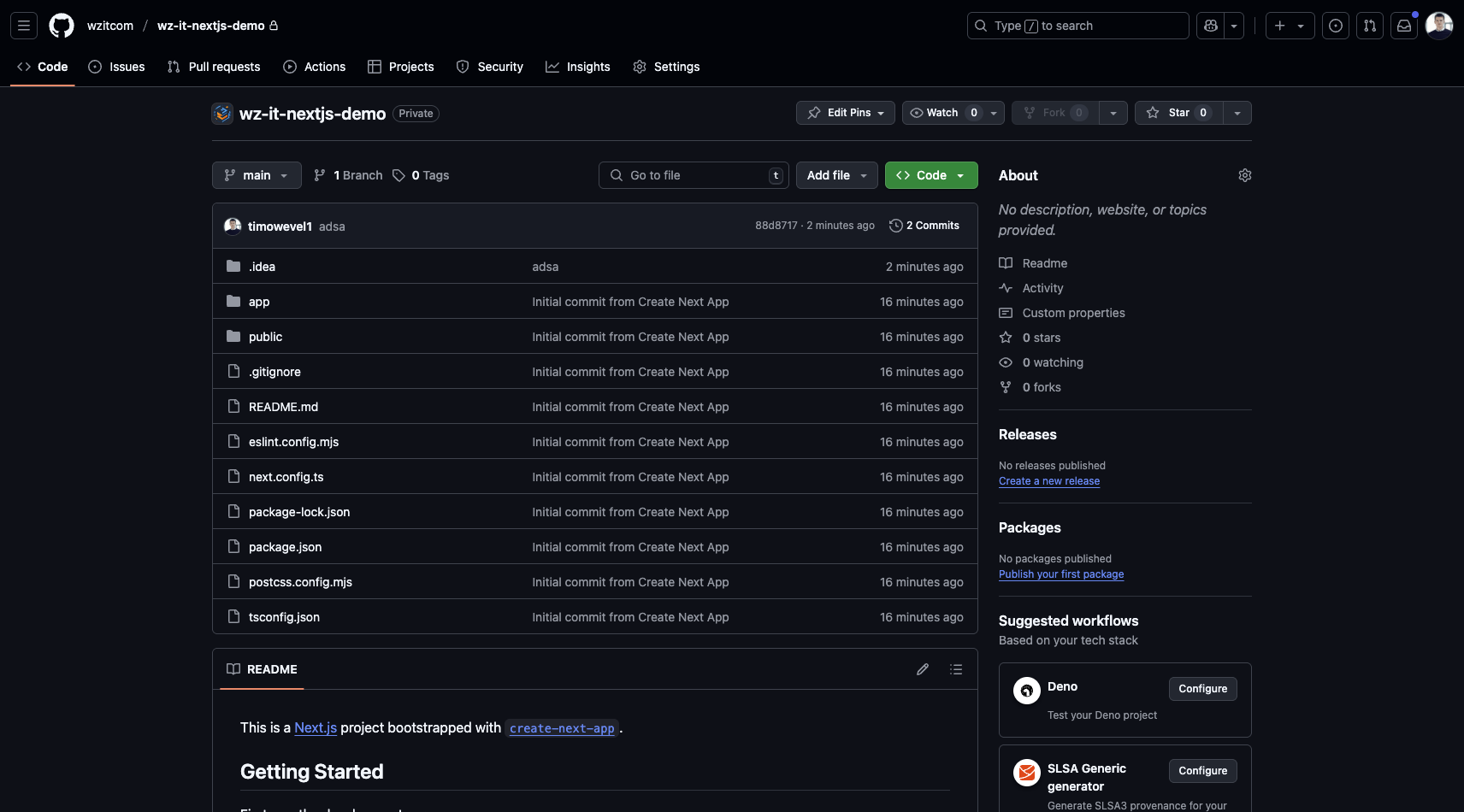The width and height of the screenshot is (1464, 812).
Task: Open the package.json file
Action: pyautogui.click(x=286, y=547)
